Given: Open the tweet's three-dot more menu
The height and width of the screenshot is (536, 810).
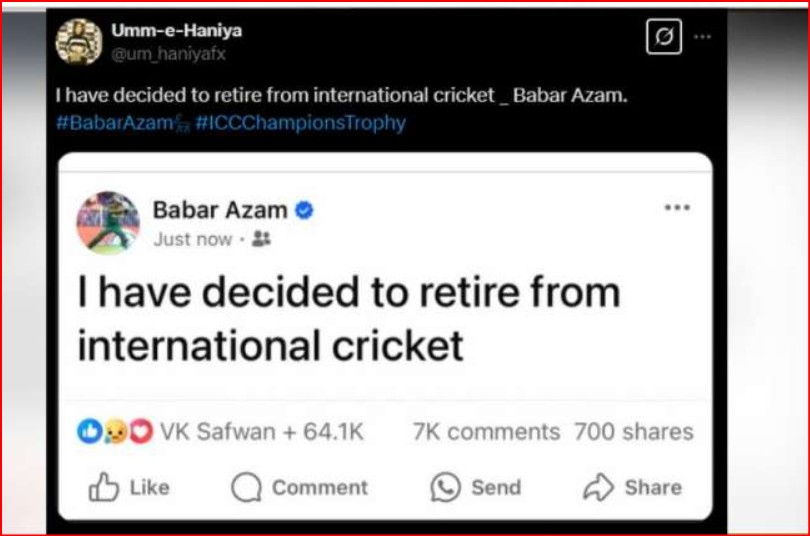Looking at the screenshot, I should pyautogui.click(x=703, y=37).
